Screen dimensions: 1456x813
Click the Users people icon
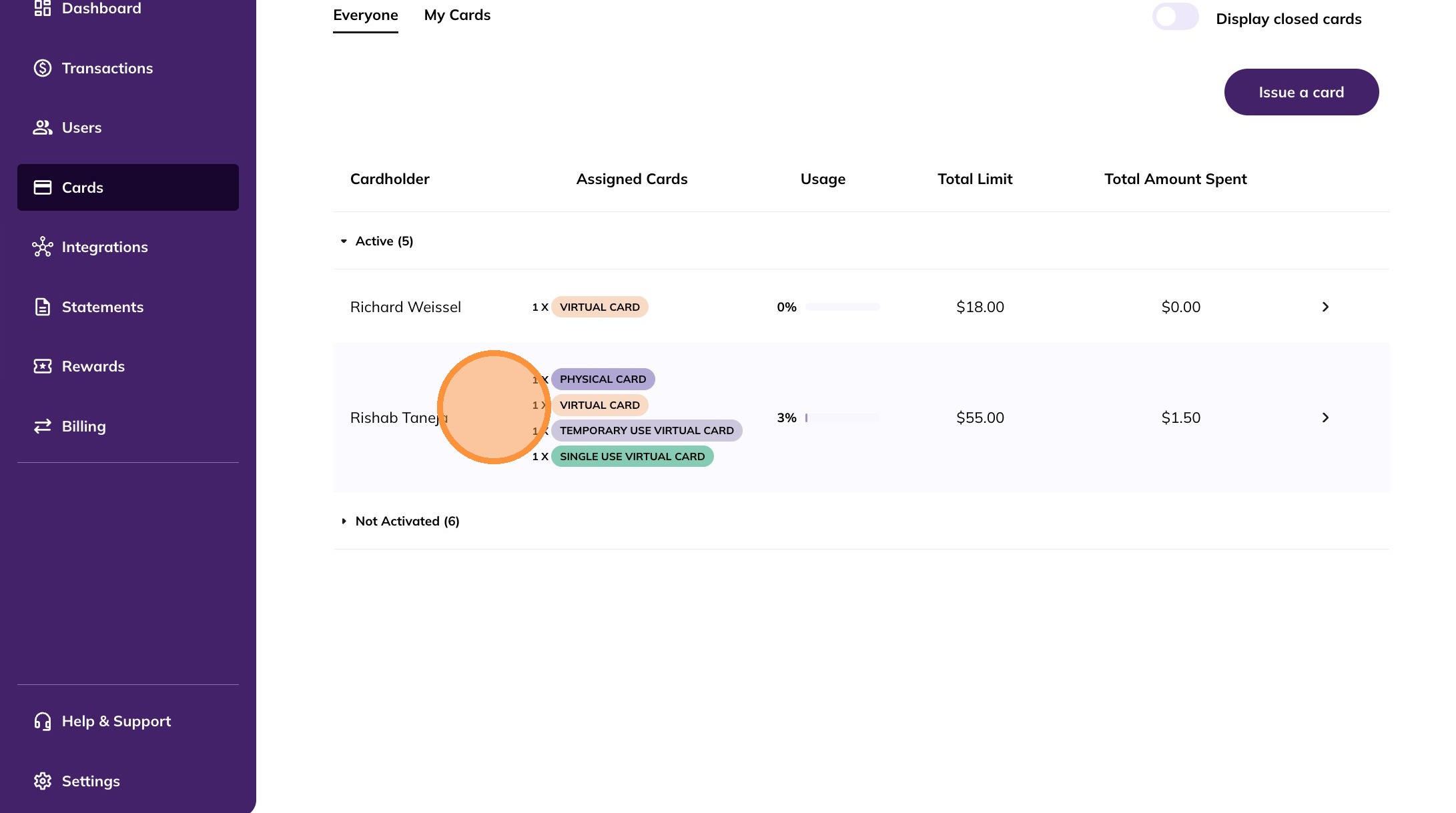click(x=43, y=127)
